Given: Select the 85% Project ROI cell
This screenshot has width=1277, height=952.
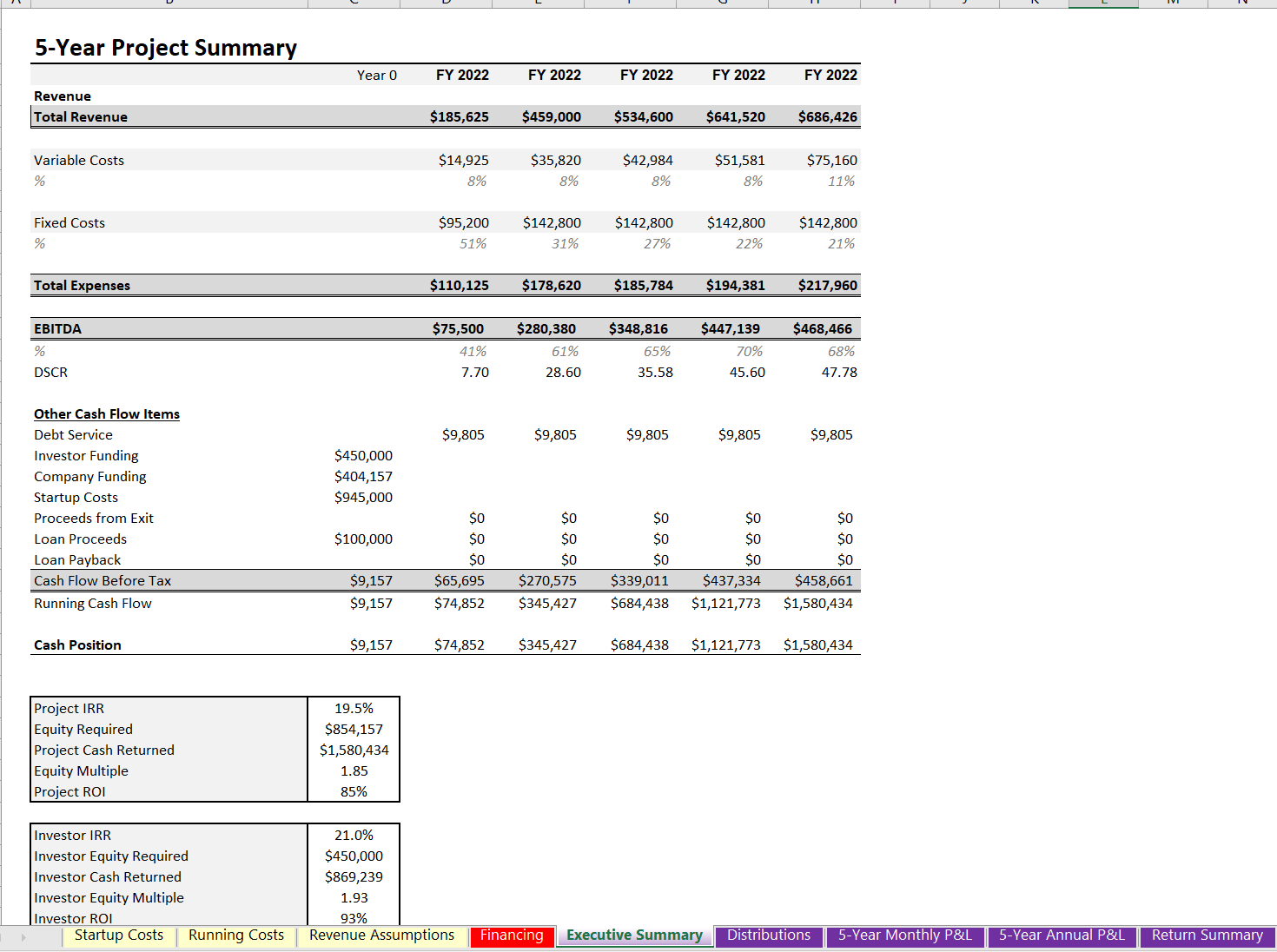Looking at the screenshot, I should 354,792.
